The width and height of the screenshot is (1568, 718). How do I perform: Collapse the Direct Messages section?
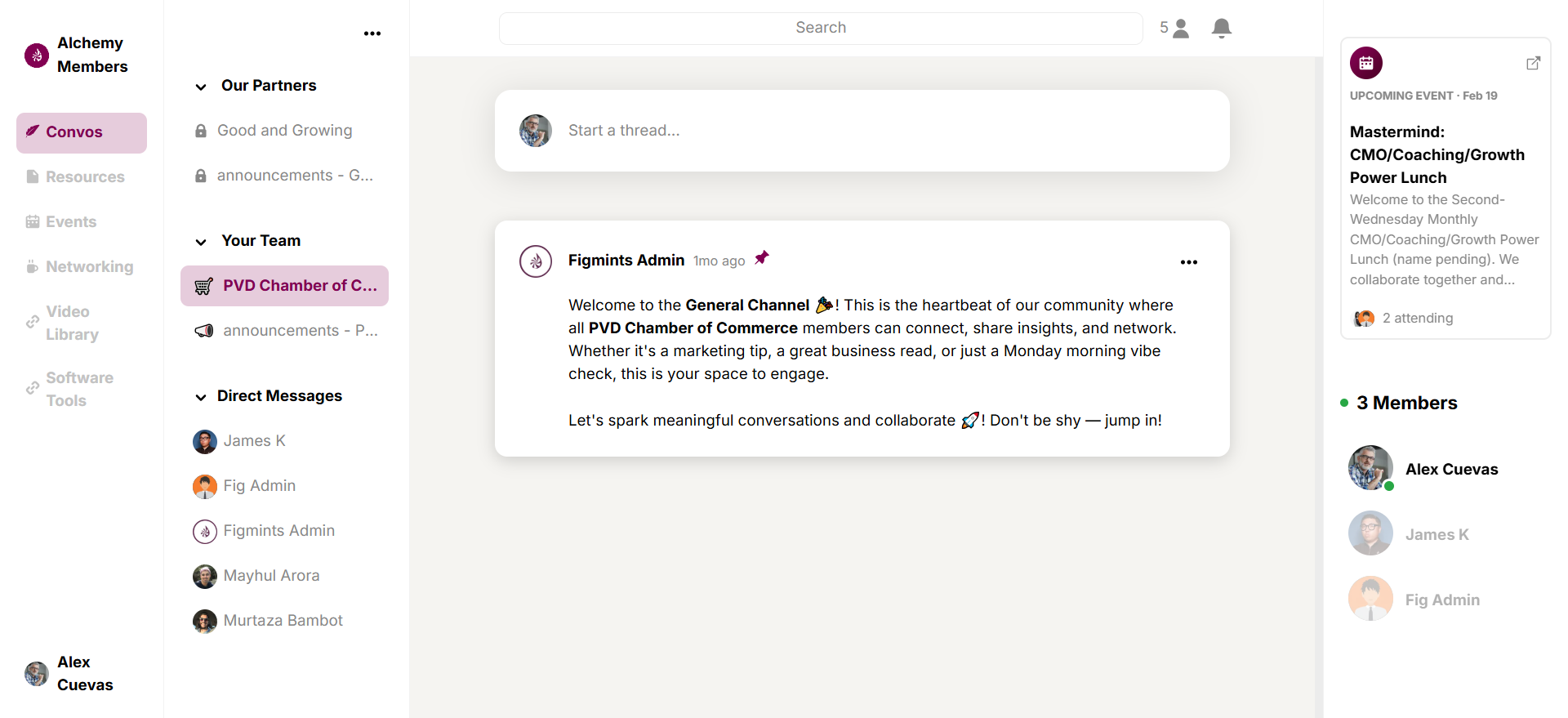coord(201,397)
